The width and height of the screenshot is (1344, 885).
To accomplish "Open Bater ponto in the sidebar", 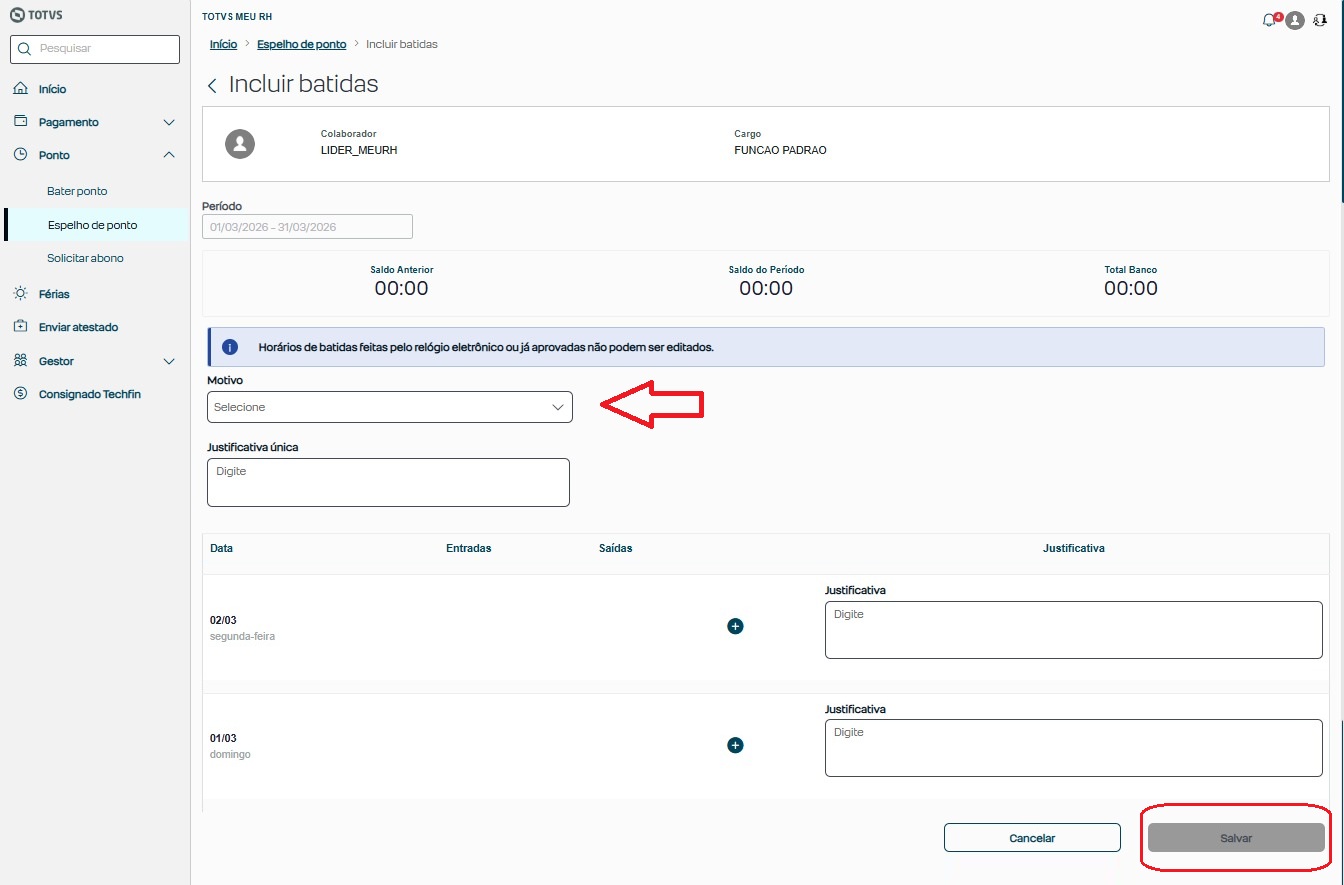I will [77, 191].
